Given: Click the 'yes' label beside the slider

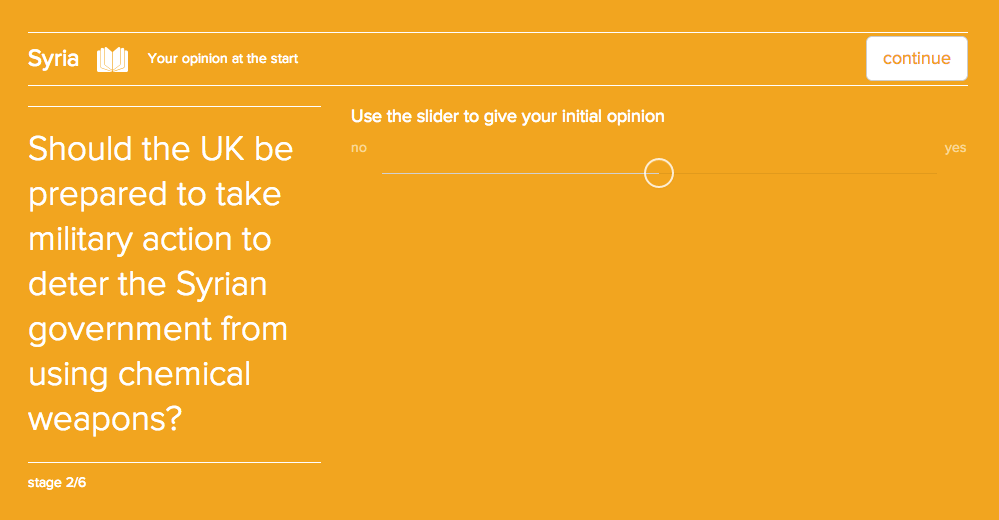Looking at the screenshot, I should click(x=955, y=148).
